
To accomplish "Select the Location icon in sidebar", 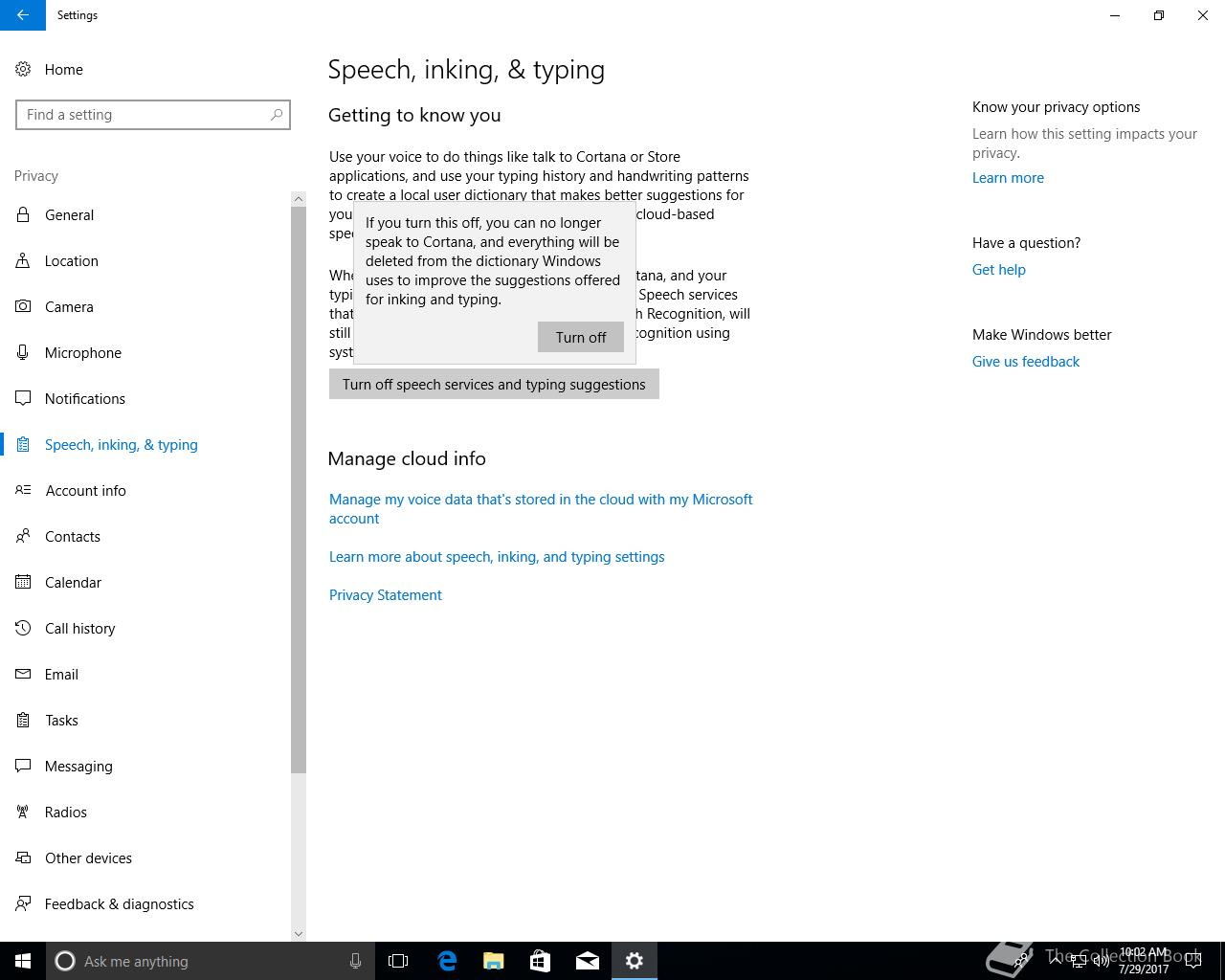I will point(23,260).
